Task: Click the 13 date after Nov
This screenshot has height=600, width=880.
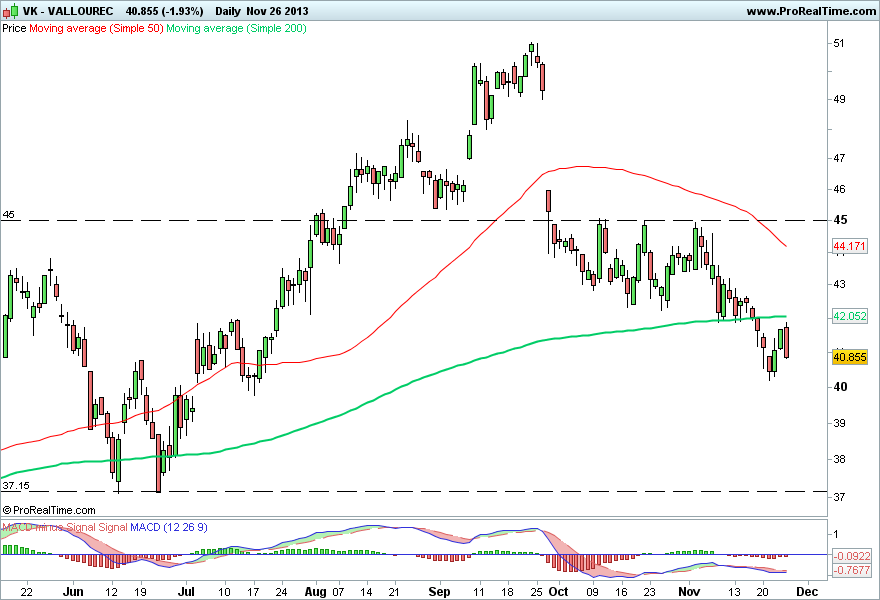Action: pyautogui.click(x=734, y=592)
